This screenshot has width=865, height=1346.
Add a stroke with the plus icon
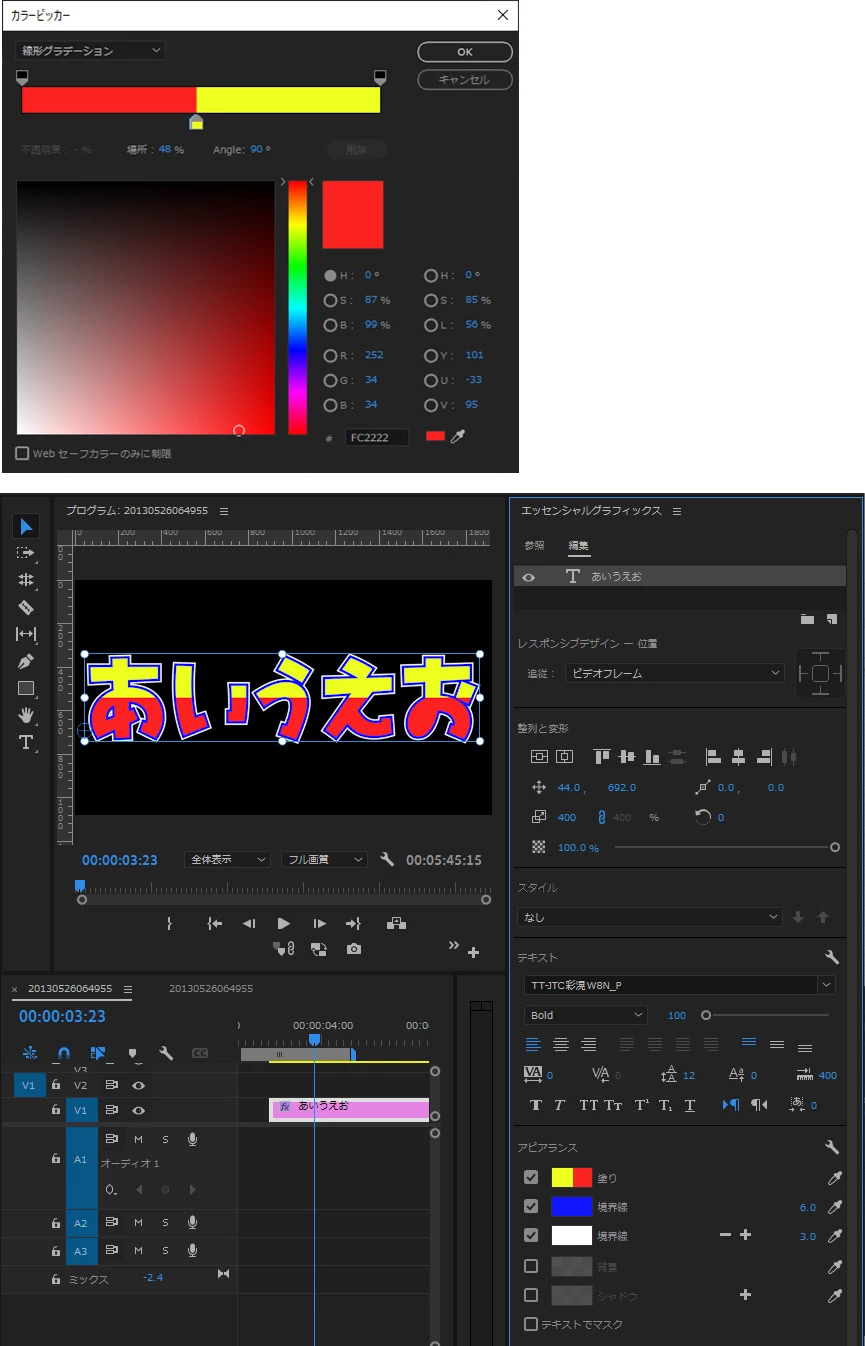(x=745, y=1236)
